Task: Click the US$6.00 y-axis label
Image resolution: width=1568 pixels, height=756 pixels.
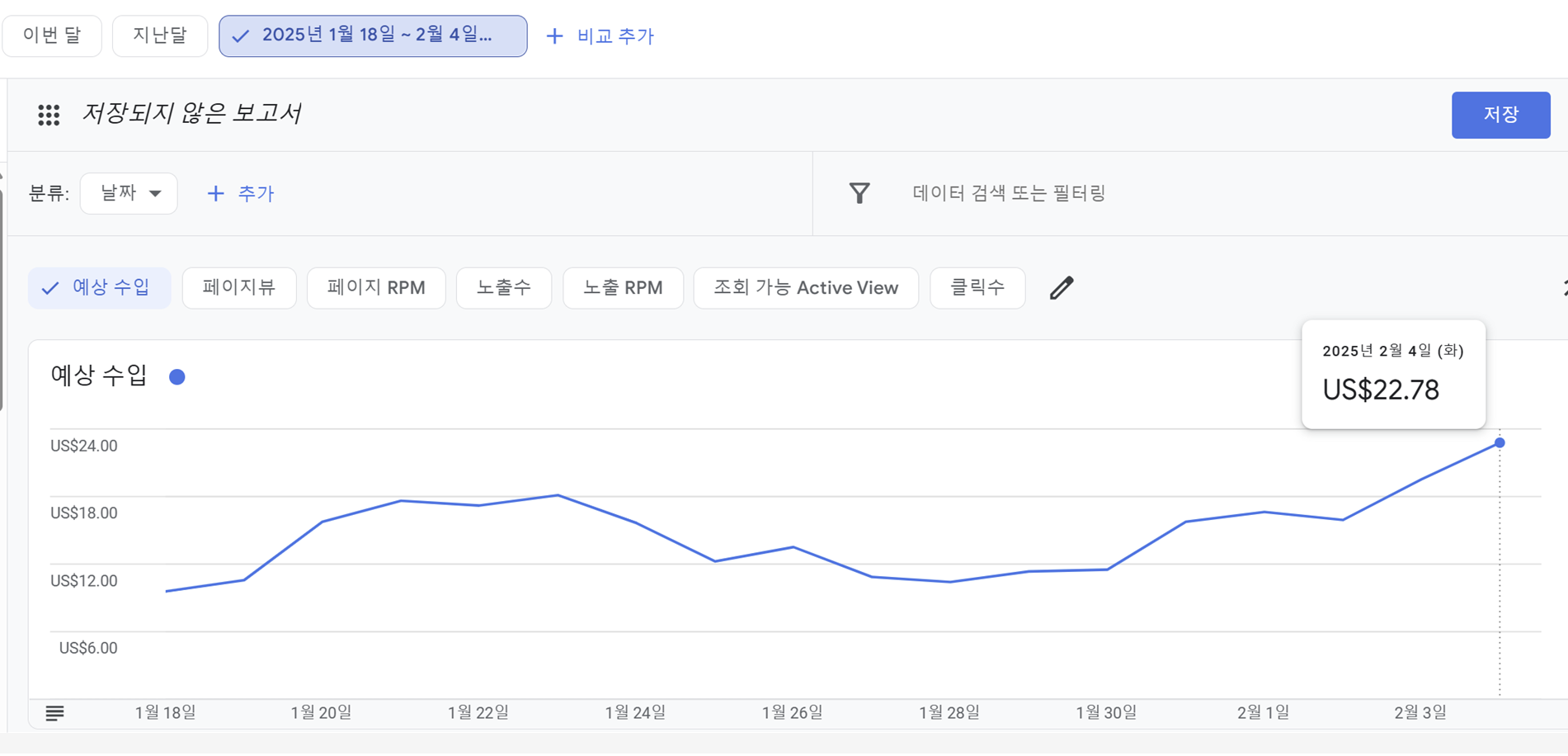Action: pyautogui.click(x=88, y=648)
